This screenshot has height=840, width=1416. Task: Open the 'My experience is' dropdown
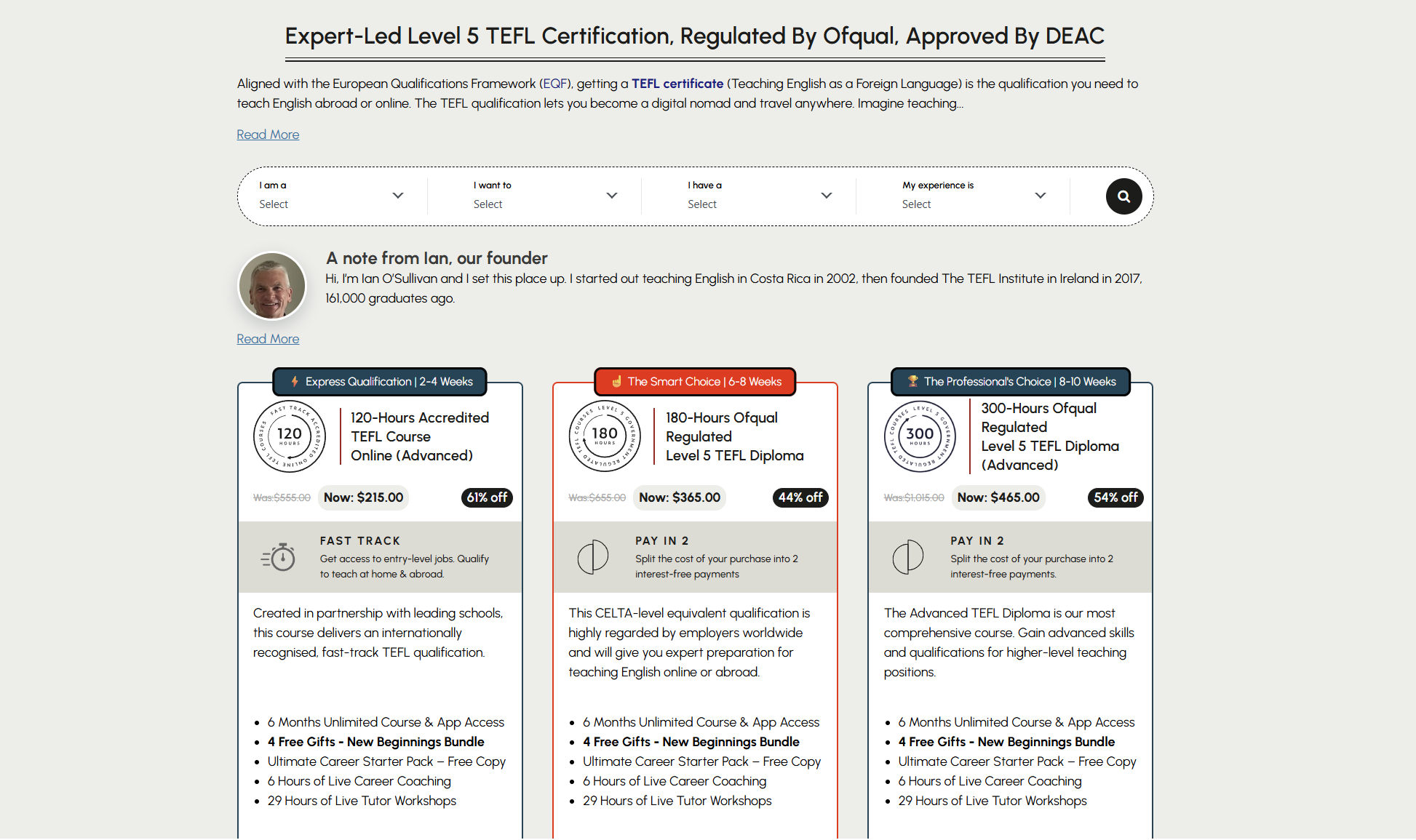point(974,196)
